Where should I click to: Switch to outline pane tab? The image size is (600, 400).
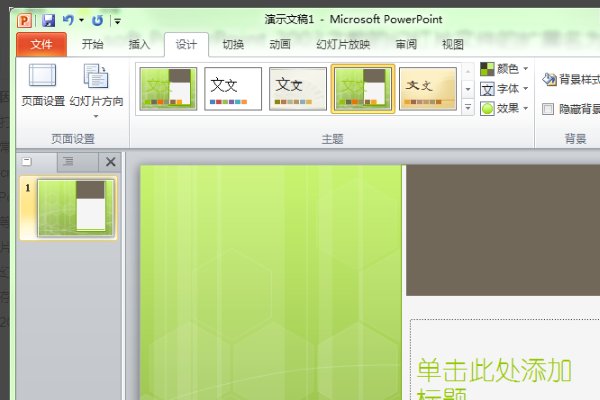point(78,162)
